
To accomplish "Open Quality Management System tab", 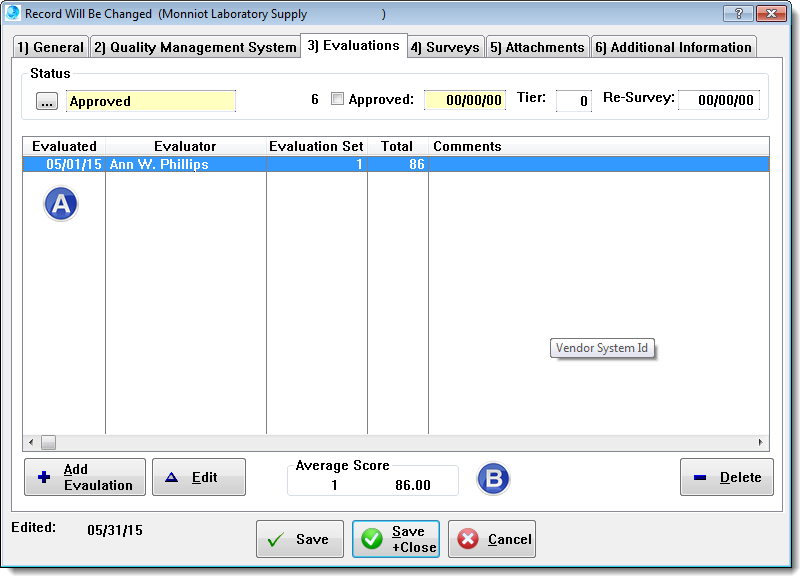I will click(195, 47).
